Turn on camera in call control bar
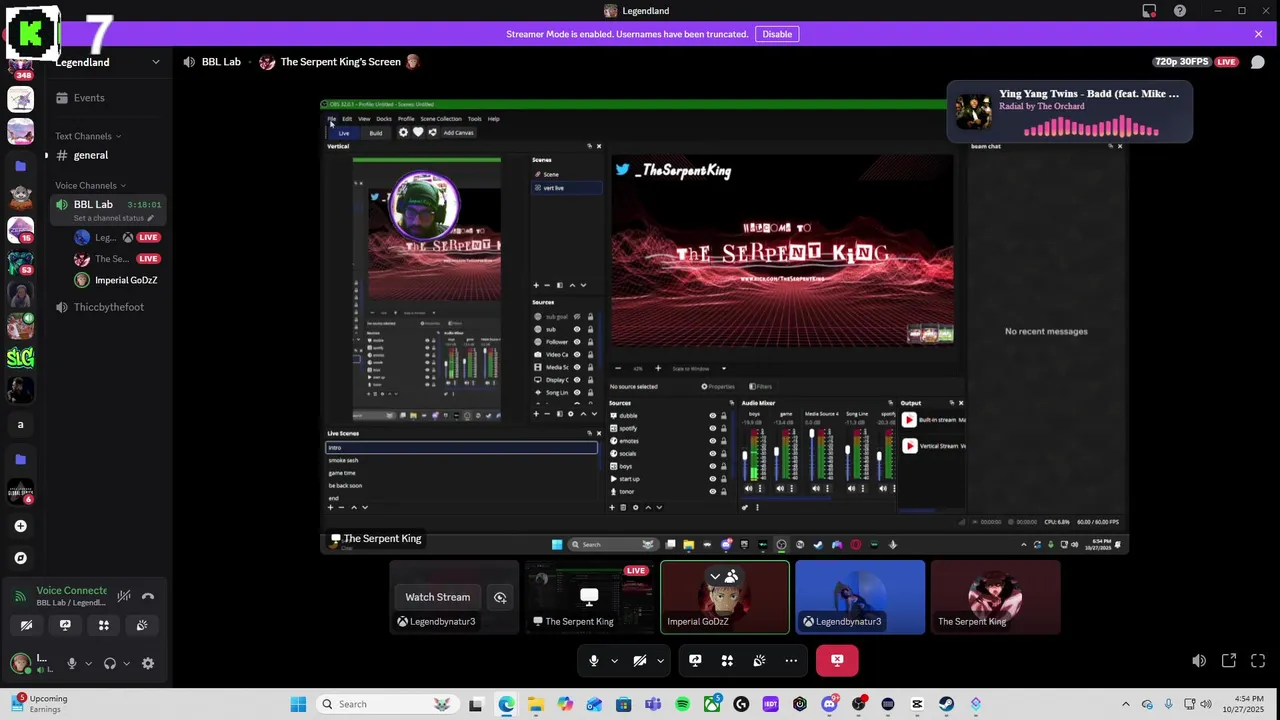The image size is (1280, 720). pos(640,660)
